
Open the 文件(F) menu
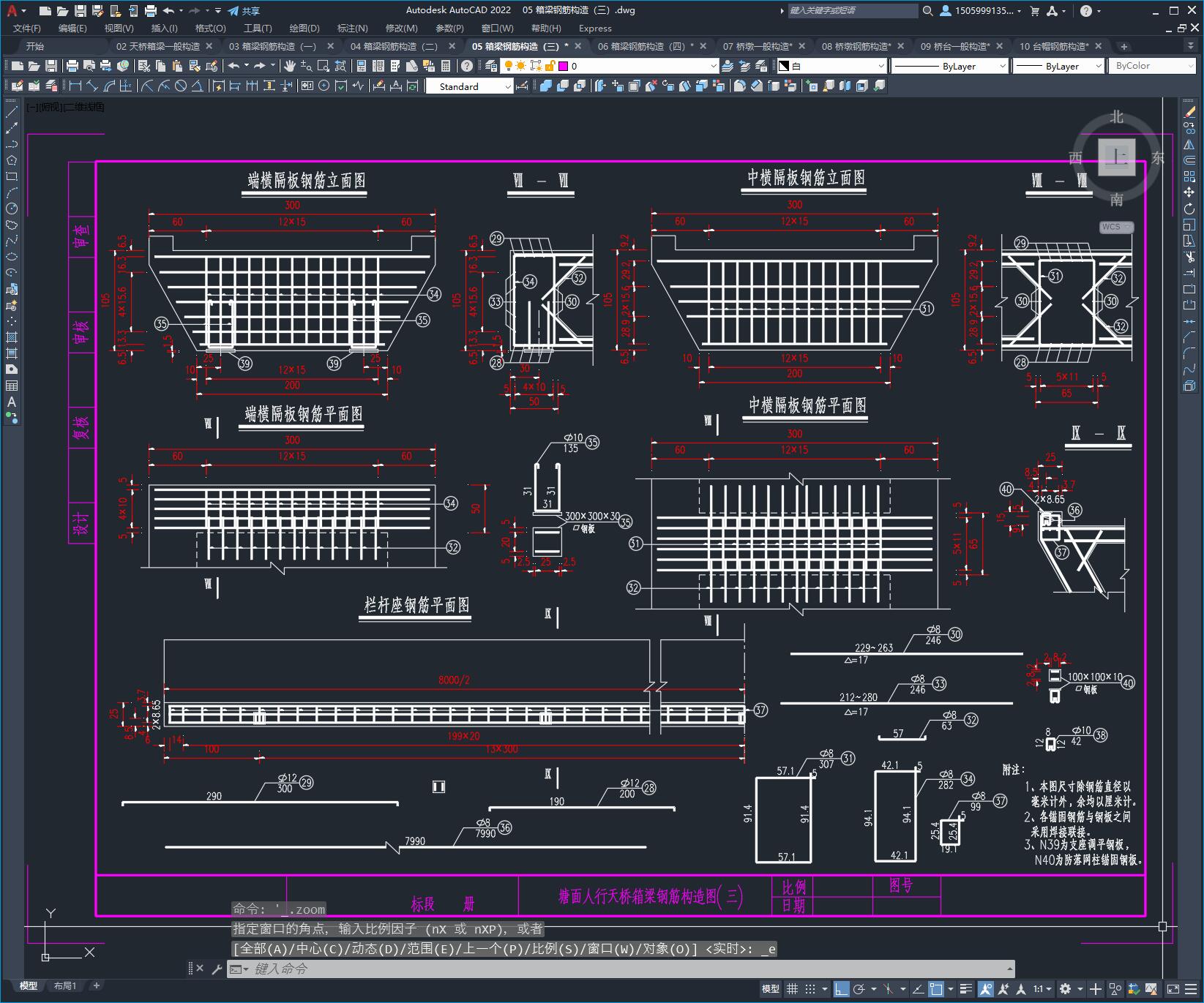pyautogui.click(x=27, y=28)
